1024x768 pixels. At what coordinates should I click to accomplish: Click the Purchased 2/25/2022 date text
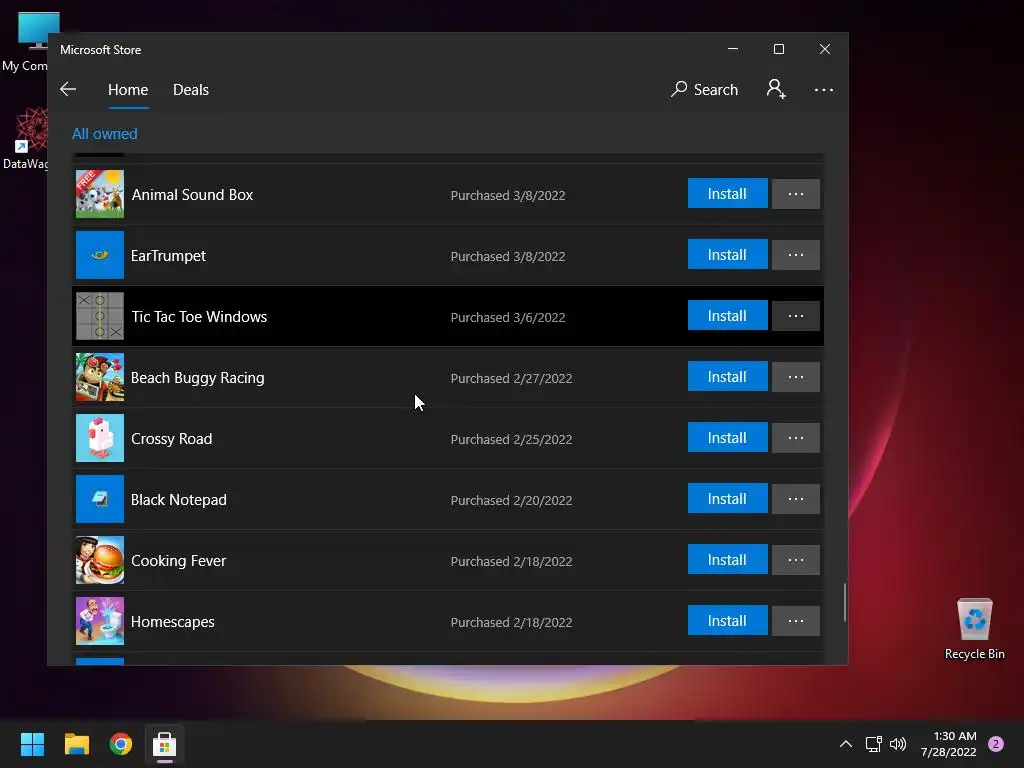[511, 439]
